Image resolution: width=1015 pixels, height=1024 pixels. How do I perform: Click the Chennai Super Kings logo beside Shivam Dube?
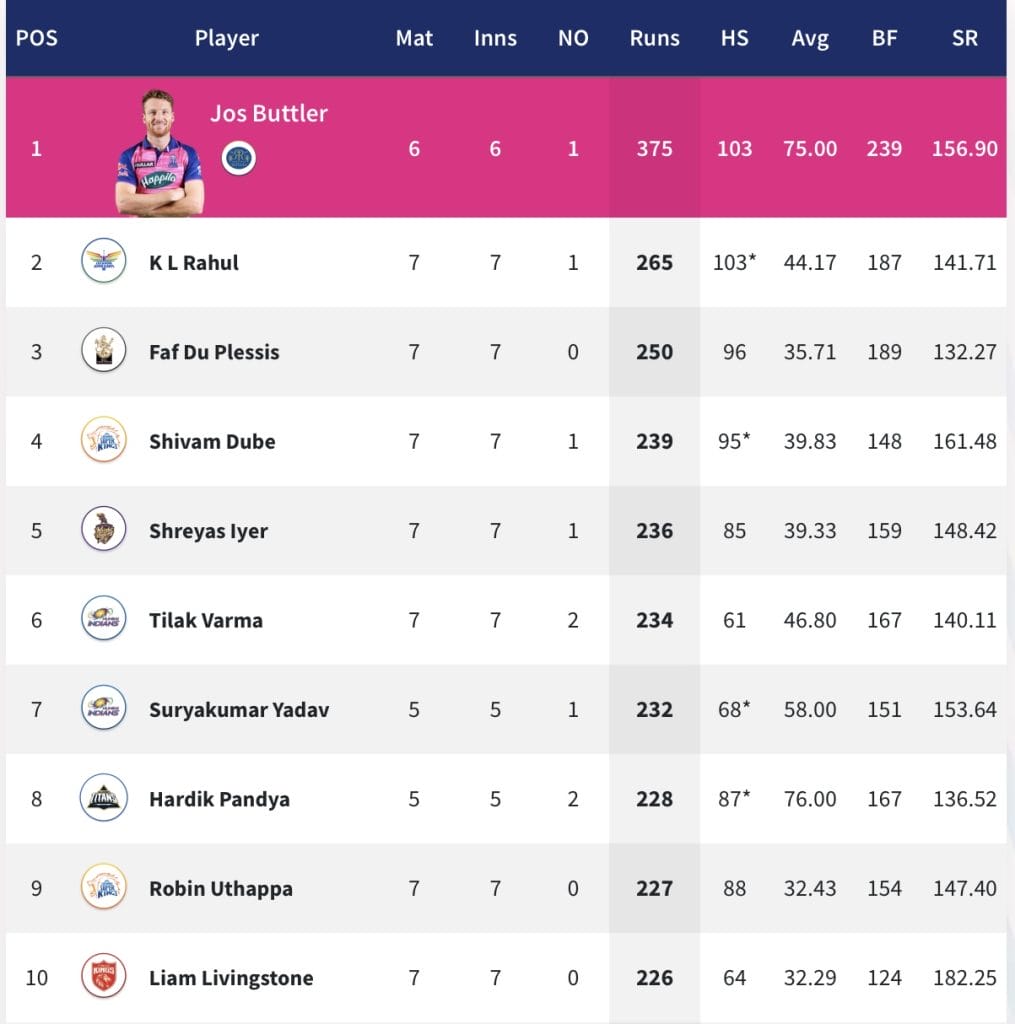104,441
